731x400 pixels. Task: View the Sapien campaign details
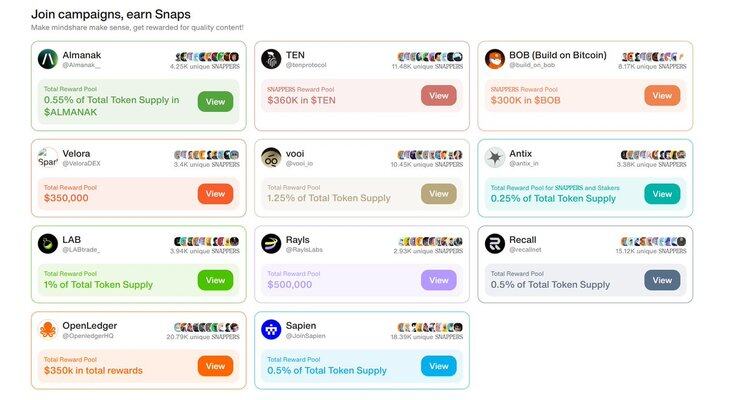(439, 366)
